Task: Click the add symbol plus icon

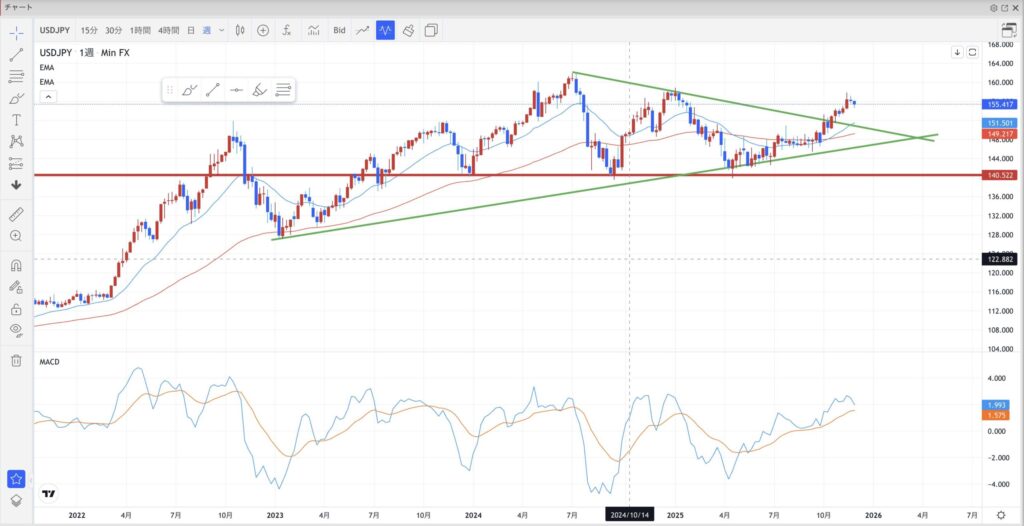Action: click(263, 30)
